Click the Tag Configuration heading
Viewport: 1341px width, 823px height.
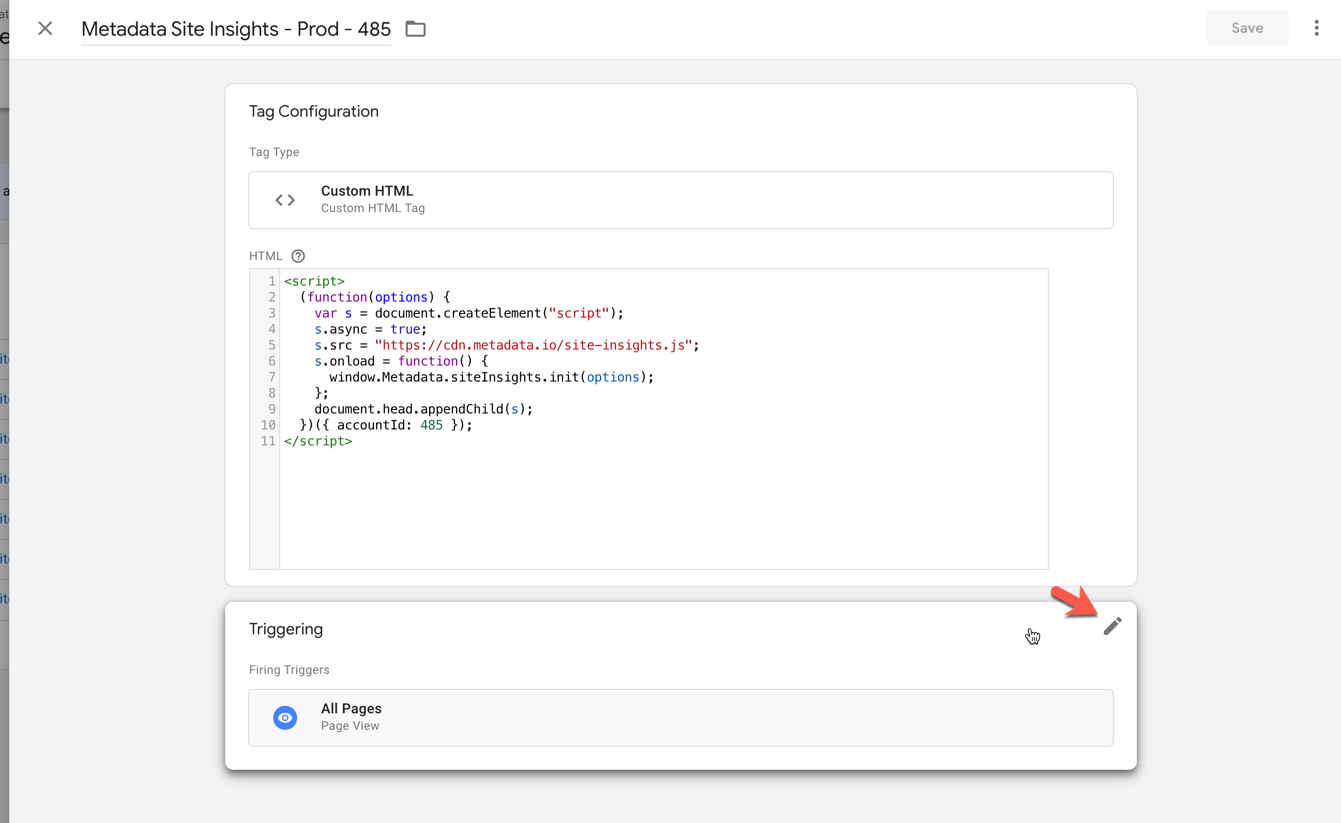tap(314, 112)
